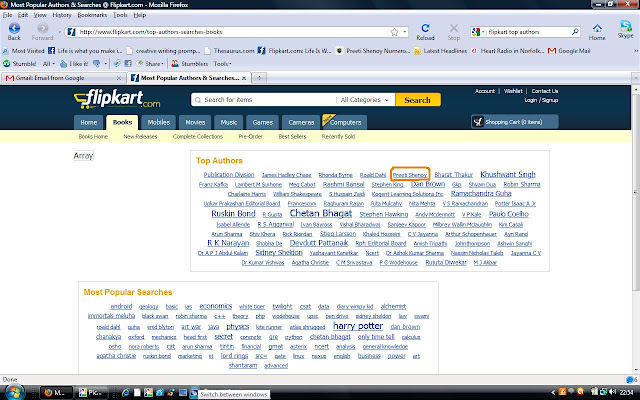Image resolution: width=640 pixels, height=400 pixels.
Task: Bookmark the page with the star icon
Action: (x=394, y=32)
